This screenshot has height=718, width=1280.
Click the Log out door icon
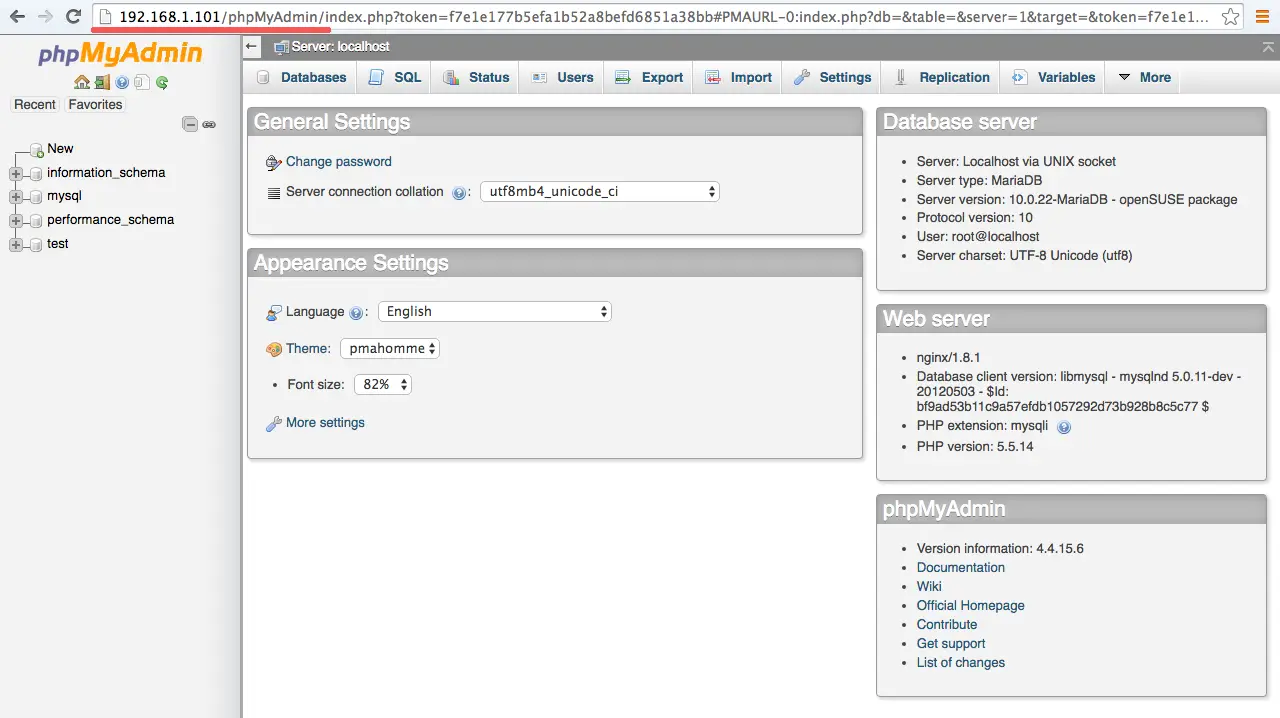102,83
